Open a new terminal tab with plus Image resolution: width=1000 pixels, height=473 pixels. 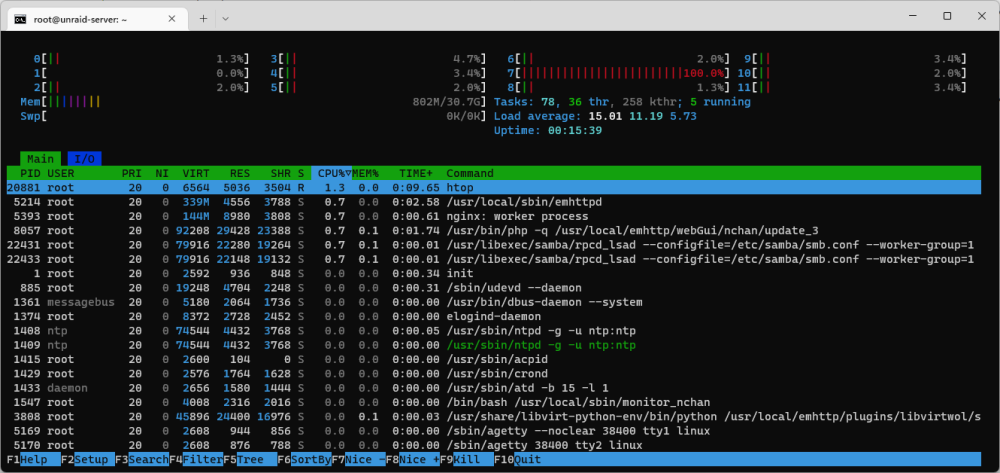(203, 19)
